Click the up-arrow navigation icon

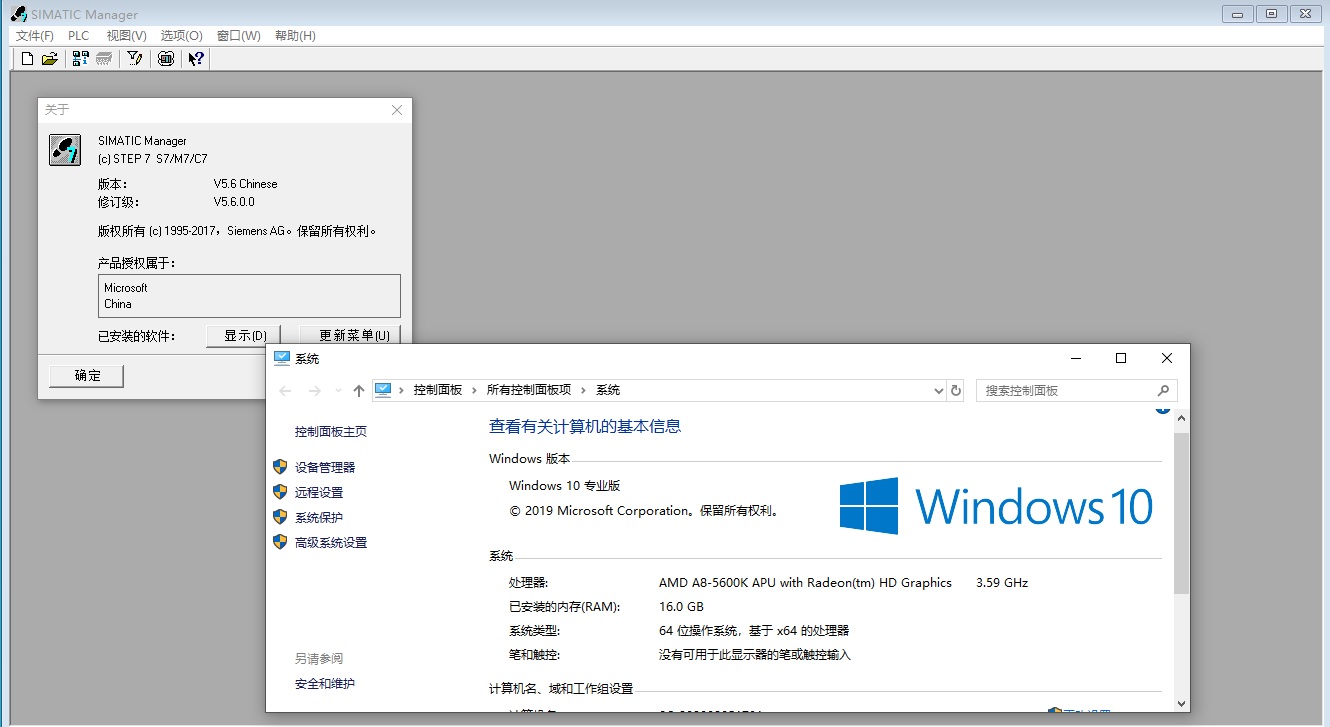[359, 390]
